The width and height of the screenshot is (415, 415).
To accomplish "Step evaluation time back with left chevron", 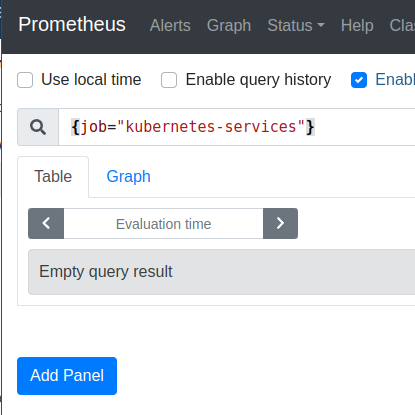I will pos(46,223).
